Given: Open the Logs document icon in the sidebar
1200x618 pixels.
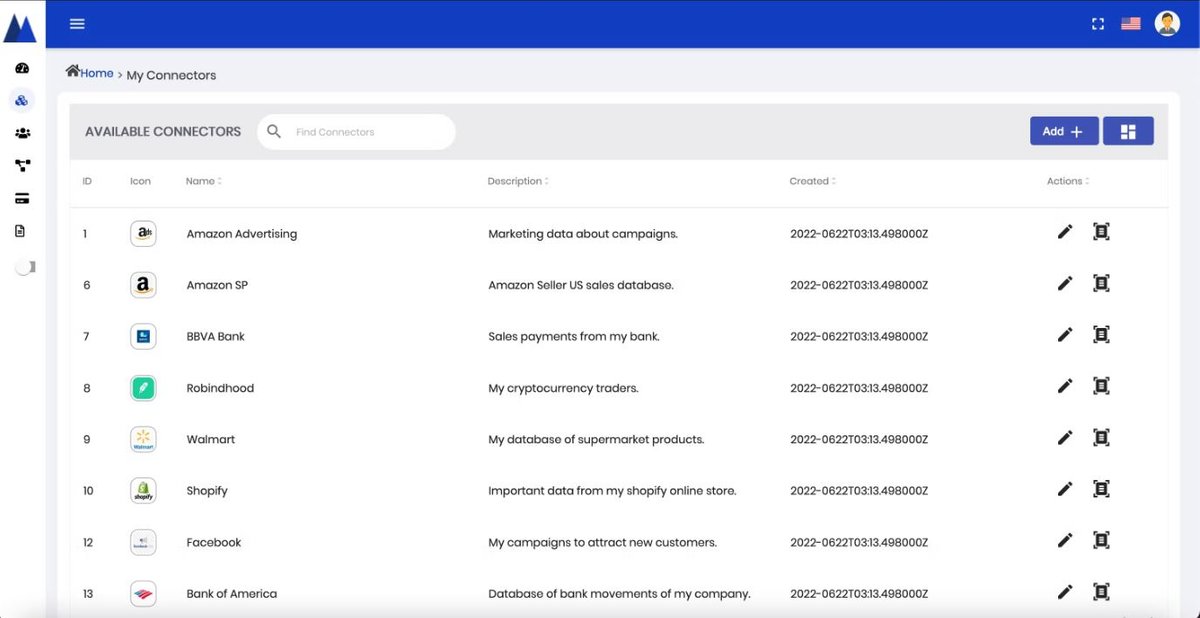Looking at the screenshot, I should 22,229.
